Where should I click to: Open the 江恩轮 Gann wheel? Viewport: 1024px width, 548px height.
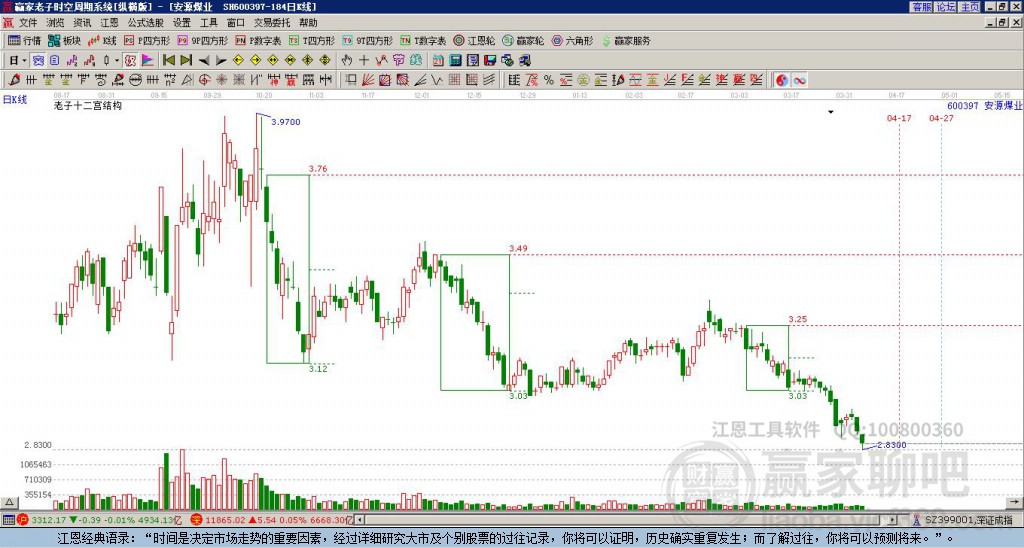[474, 40]
